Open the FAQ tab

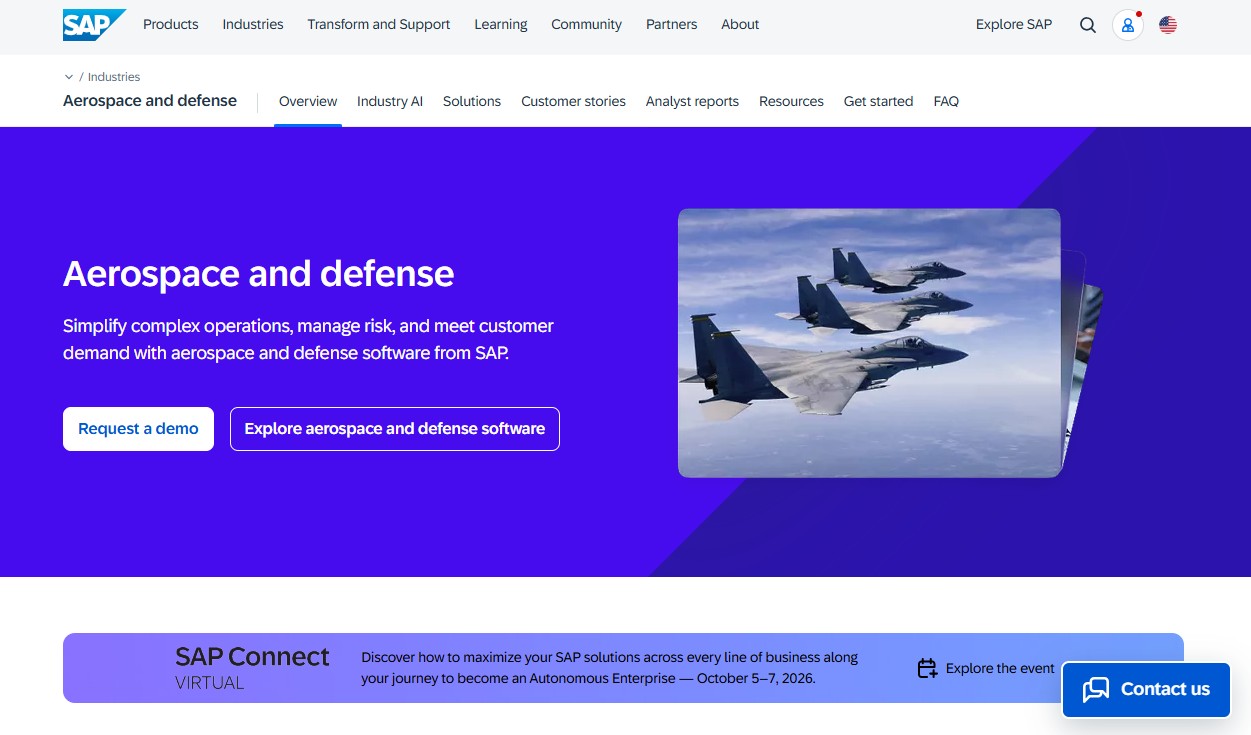[x=946, y=101]
